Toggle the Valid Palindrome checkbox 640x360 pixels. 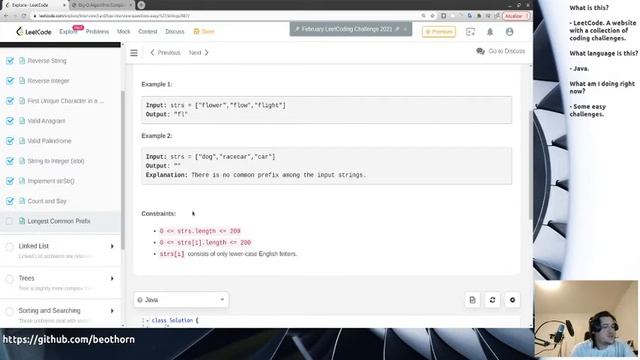[x=10, y=141]
